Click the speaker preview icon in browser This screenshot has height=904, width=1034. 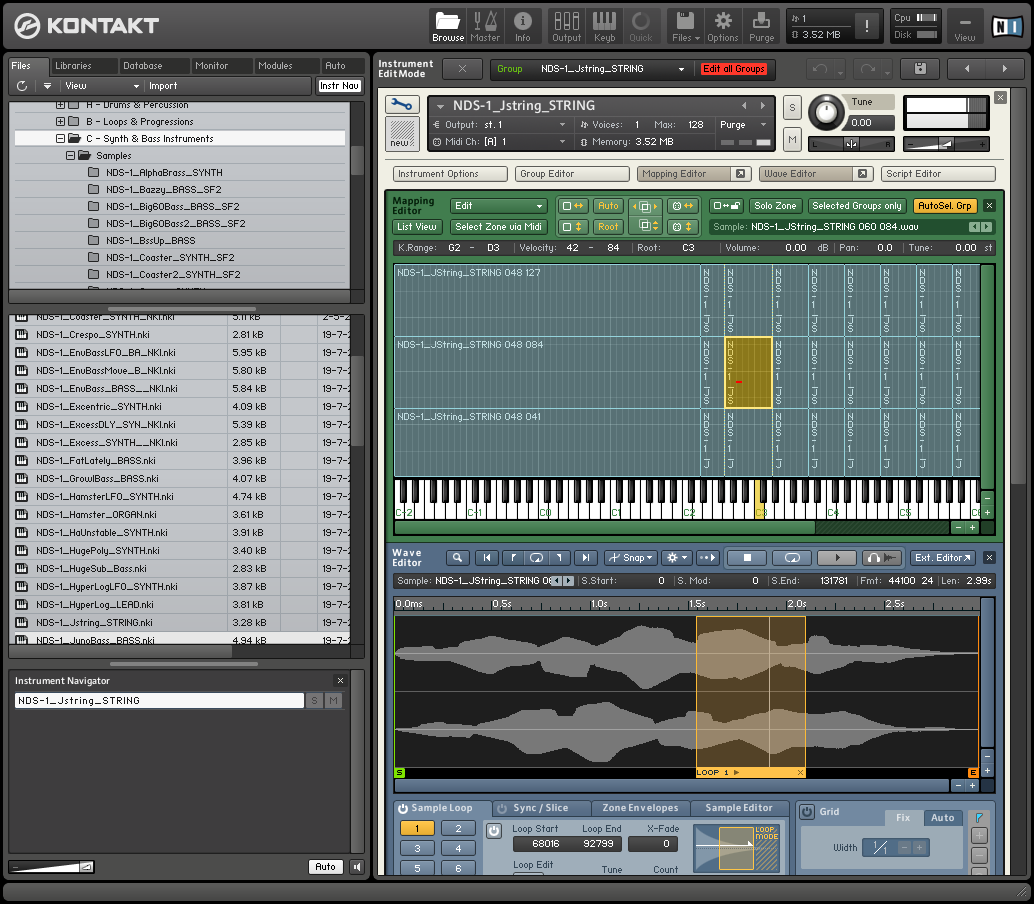click(357, 866)
